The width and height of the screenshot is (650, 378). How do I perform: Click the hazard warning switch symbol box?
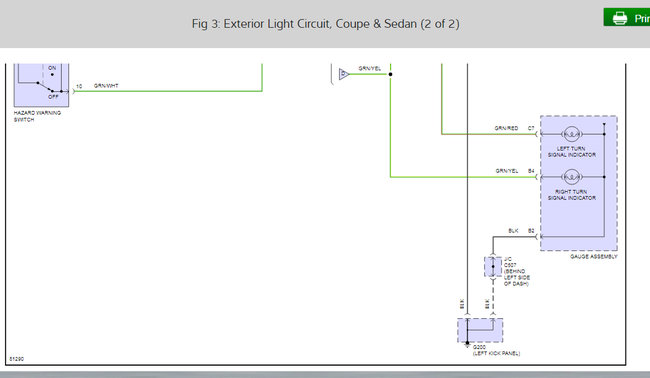tap(41, 85)
